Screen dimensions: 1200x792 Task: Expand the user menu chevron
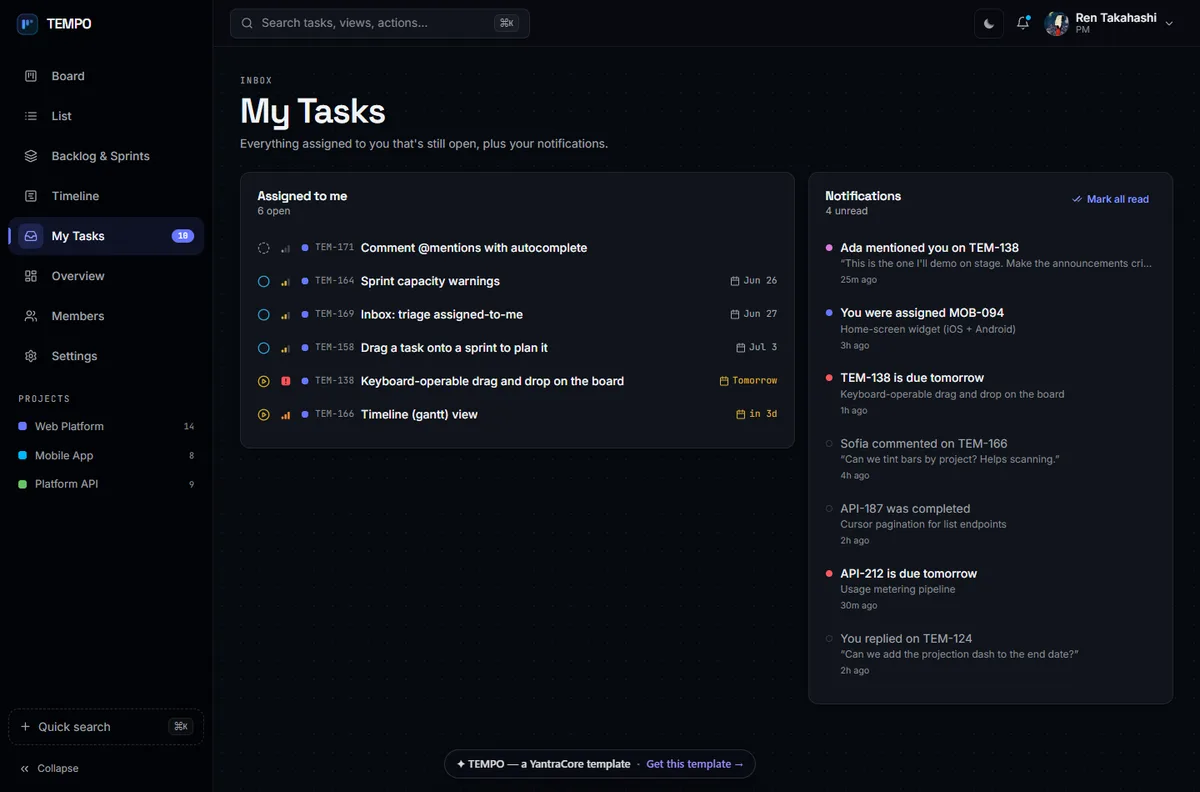click(x=1169, y=23)
